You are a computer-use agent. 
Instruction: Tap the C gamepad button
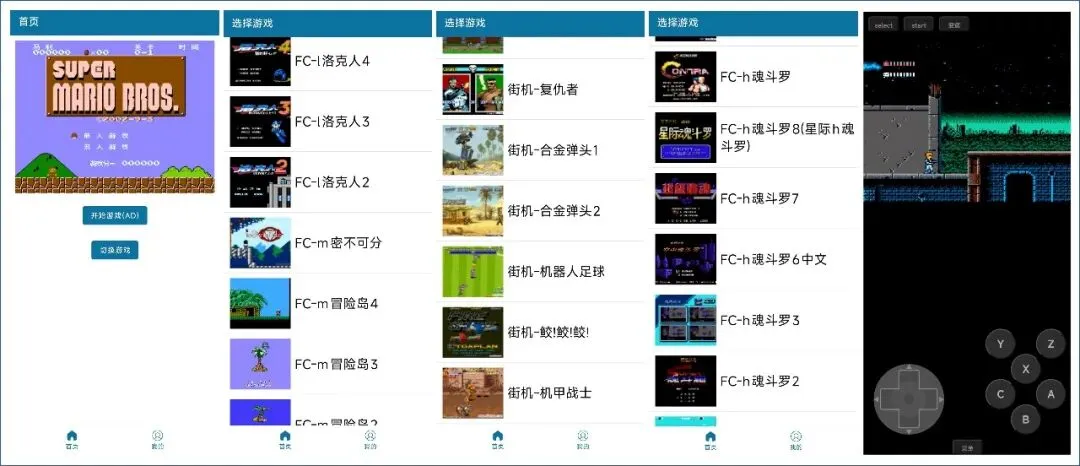coord(1000,394)
